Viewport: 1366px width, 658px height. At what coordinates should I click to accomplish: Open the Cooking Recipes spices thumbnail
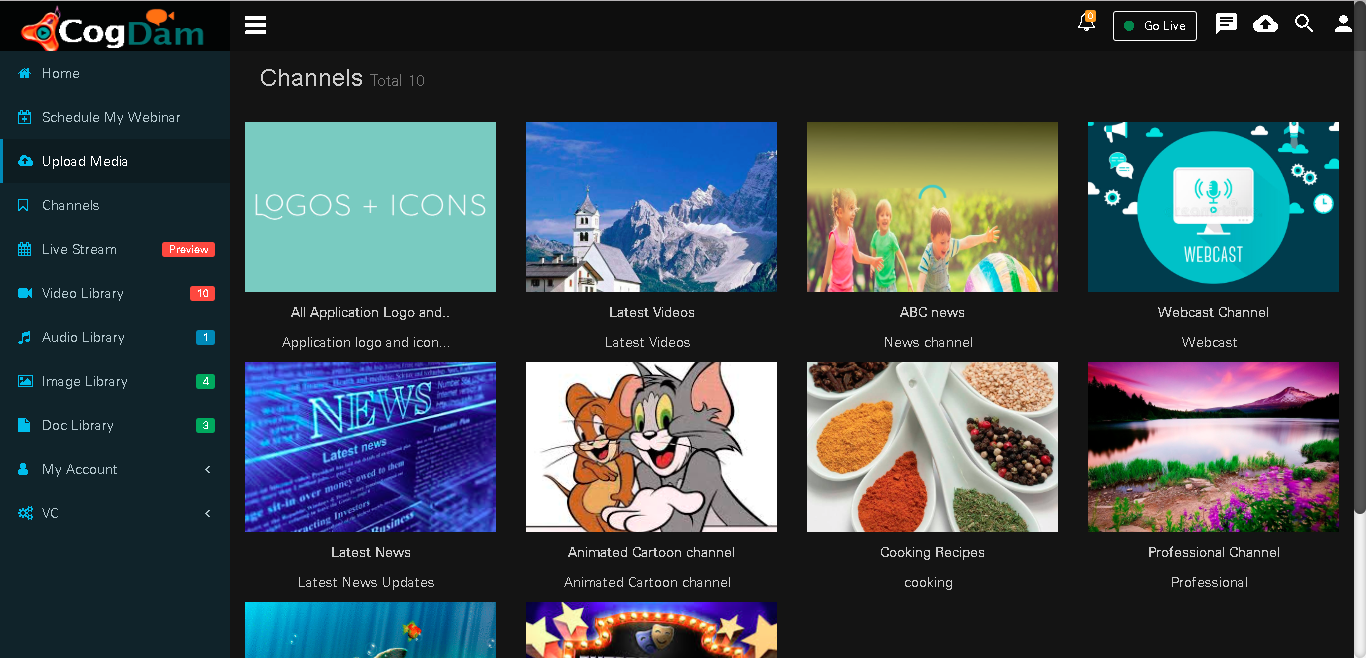(932, 447)
